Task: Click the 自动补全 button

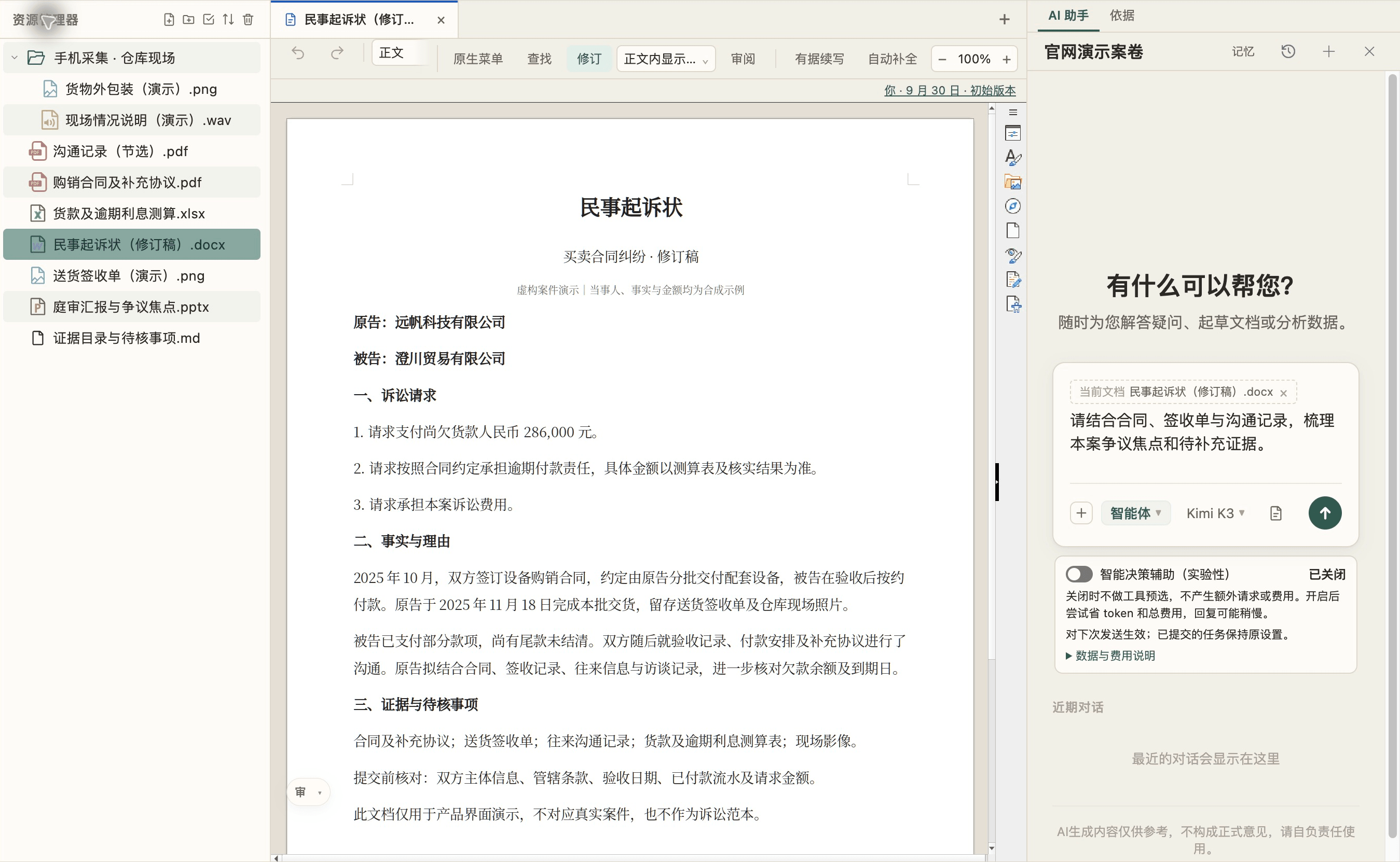Action: [x=893, y=59]
